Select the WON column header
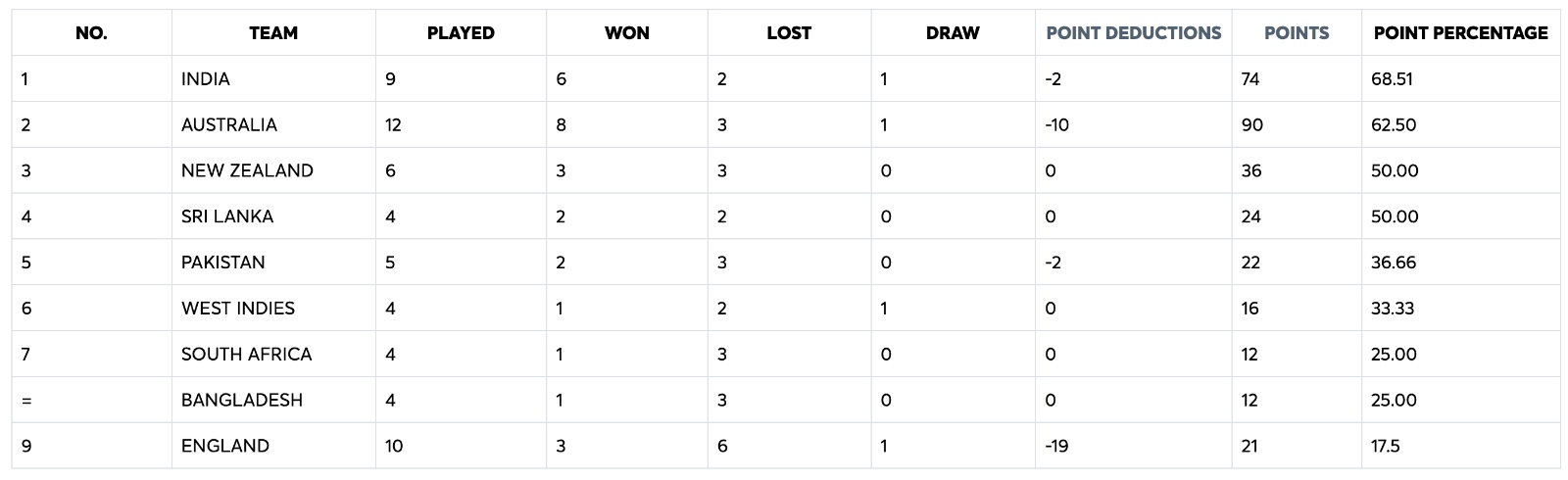 point(627,33)
